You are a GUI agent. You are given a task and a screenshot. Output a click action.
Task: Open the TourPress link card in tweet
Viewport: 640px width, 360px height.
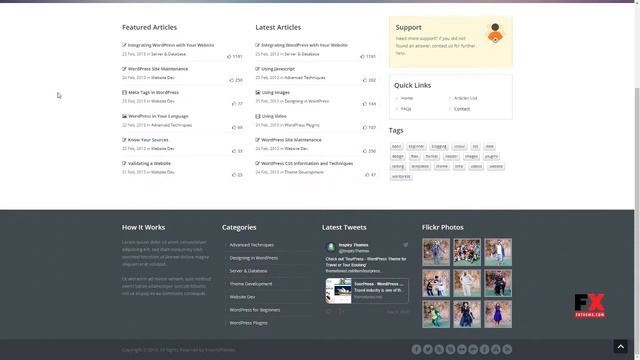tap(367, 291)
